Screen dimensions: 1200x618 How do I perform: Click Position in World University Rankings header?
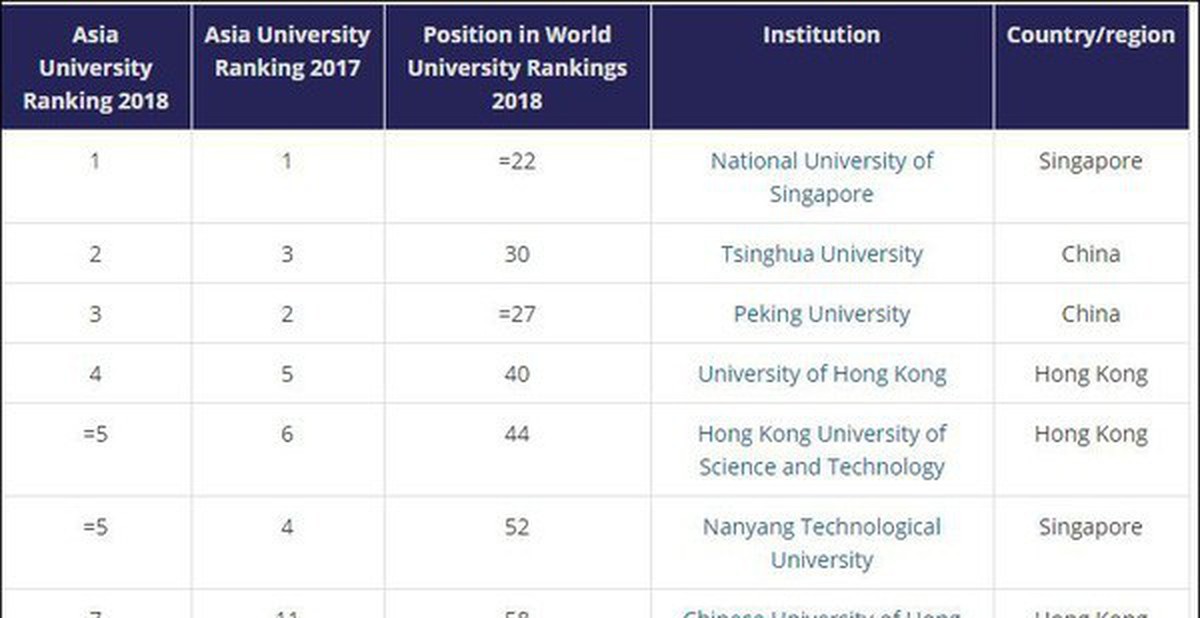pyautogui.click(x=517, y=67)
